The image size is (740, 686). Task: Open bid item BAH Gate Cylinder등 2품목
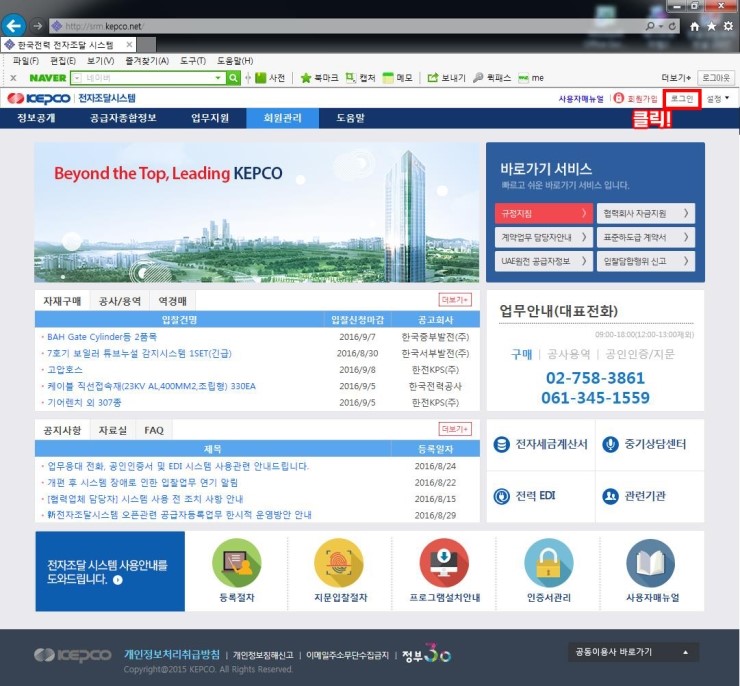pyautogui.click(x=102, y=337)
